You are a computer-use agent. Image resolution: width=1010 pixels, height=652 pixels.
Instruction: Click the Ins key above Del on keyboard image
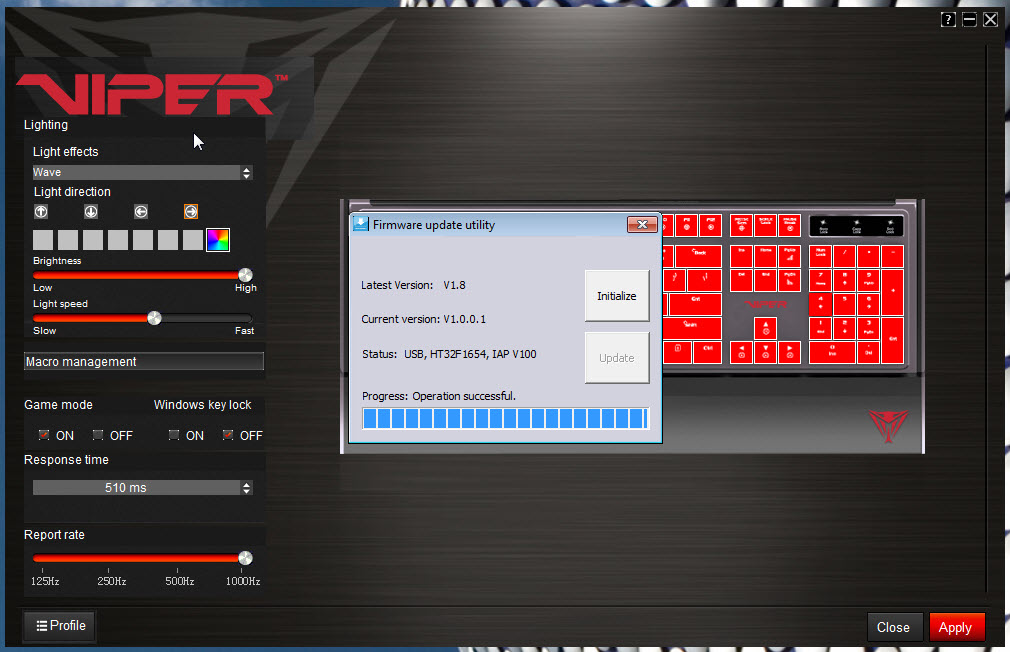coord(741,256)
